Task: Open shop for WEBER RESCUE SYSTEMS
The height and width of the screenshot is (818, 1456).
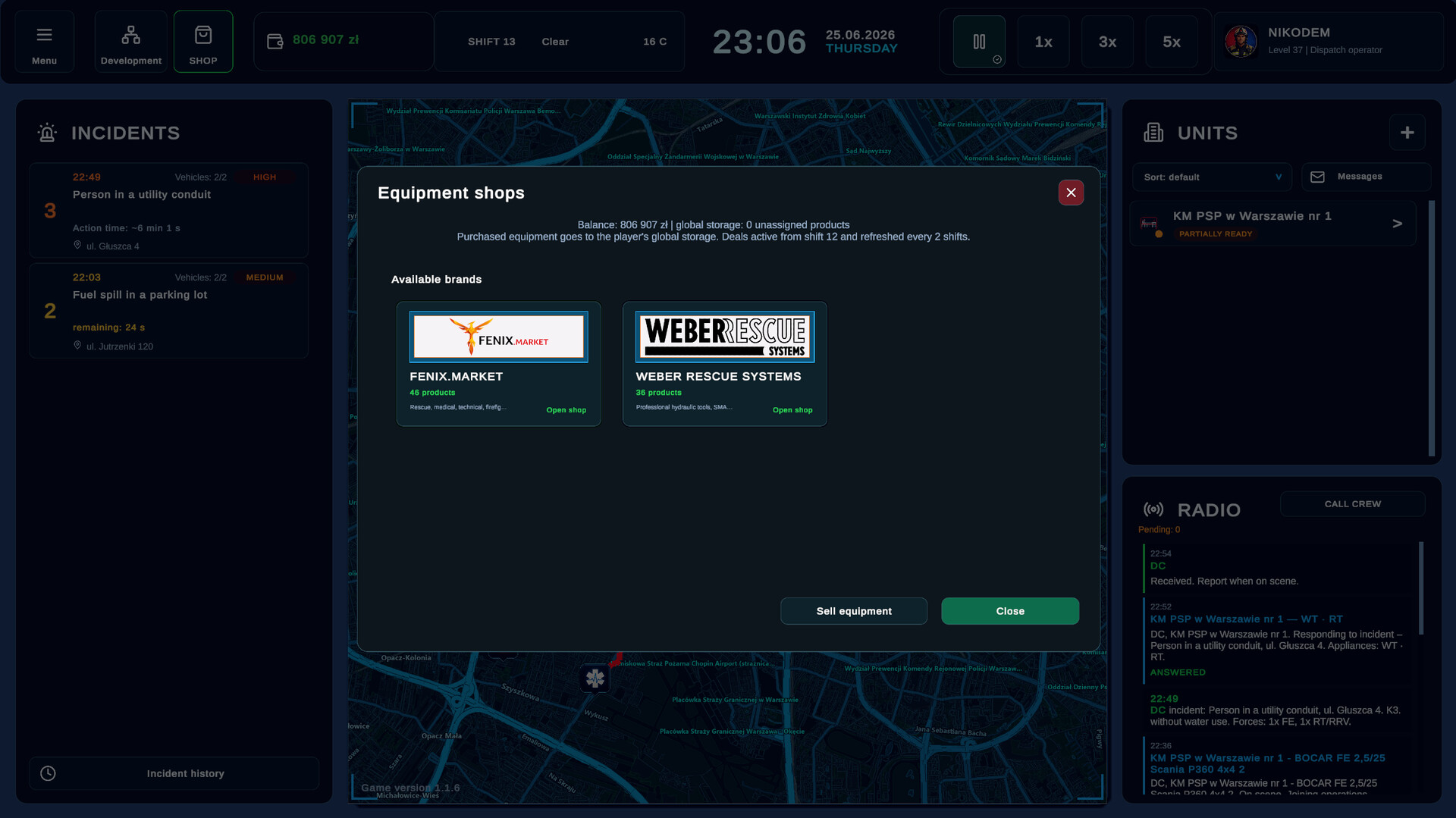Action: [792, 410]
